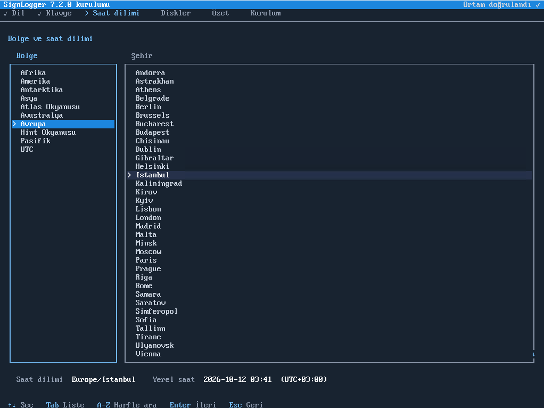544x408 pixels.
Task: Choose Minsk city
Action: 330,243
